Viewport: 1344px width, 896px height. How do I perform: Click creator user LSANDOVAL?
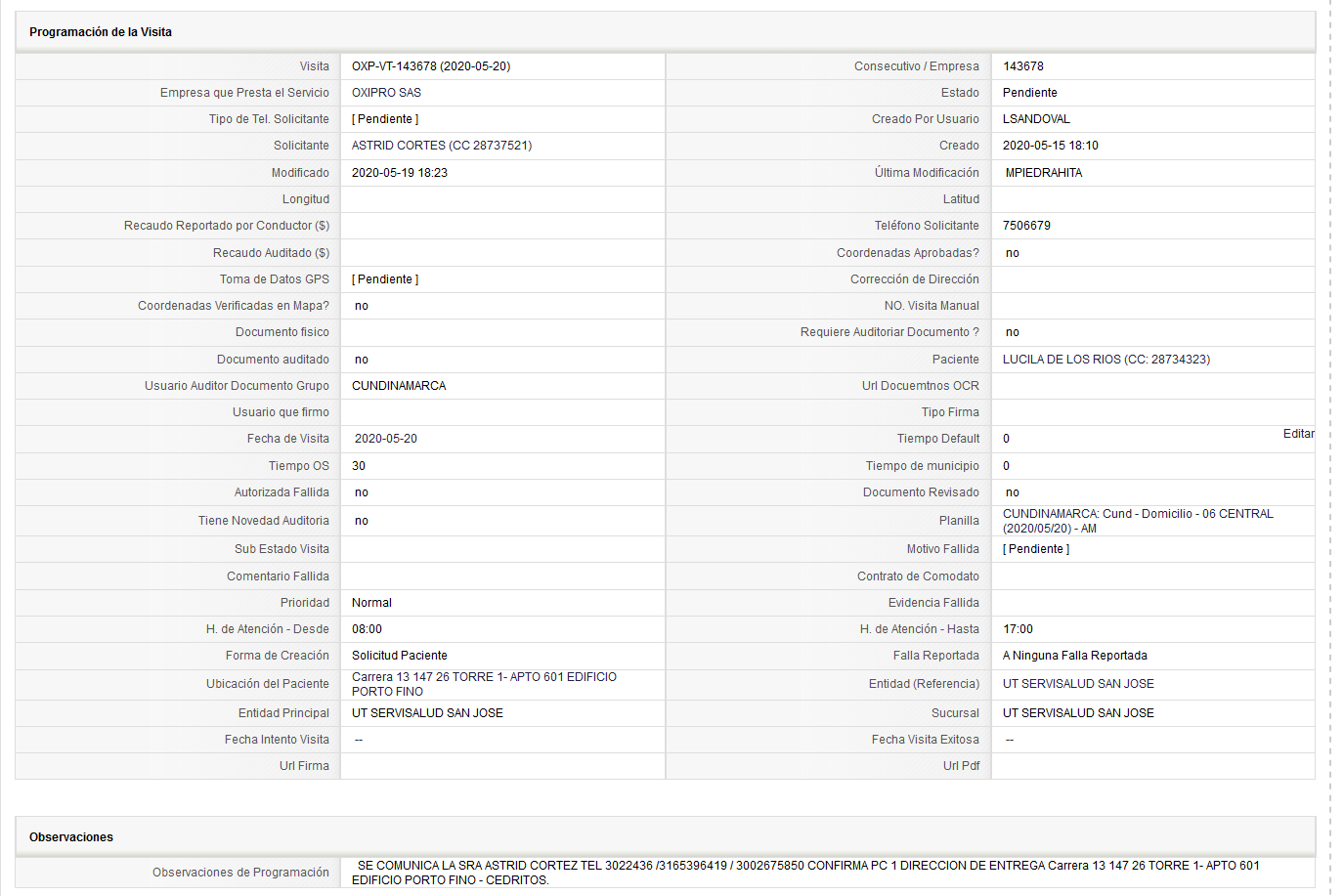(x=1036, y=119)
